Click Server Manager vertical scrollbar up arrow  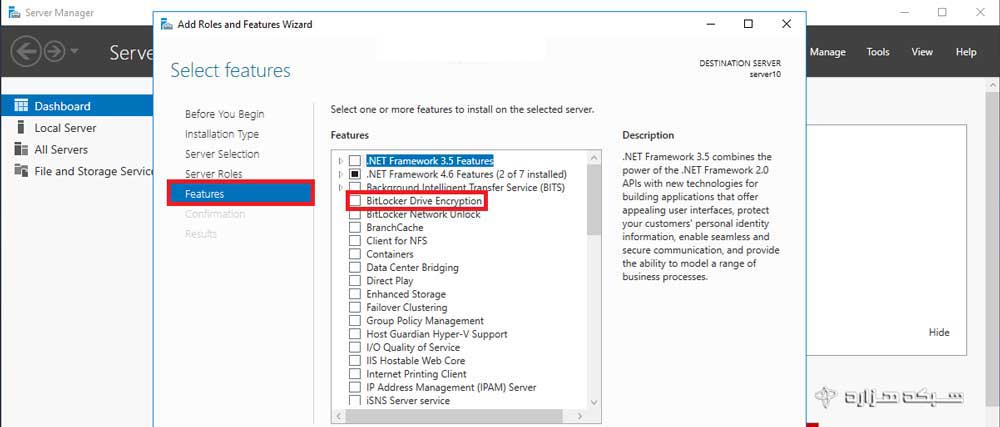[993, 84]
